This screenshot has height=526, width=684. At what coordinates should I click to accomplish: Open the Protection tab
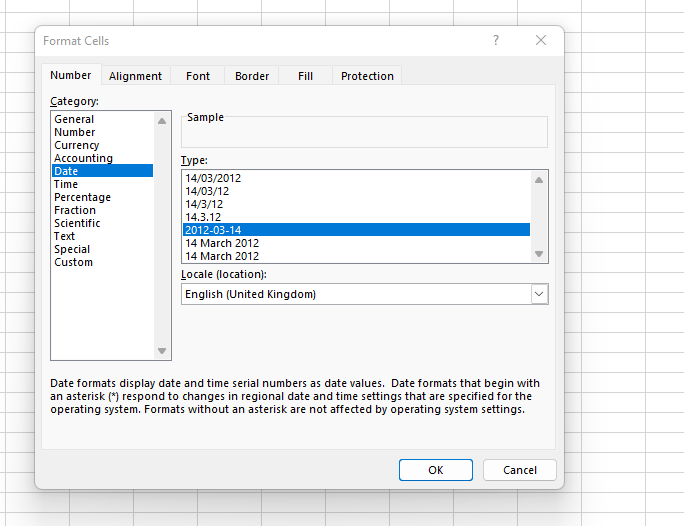coord(367,76)
